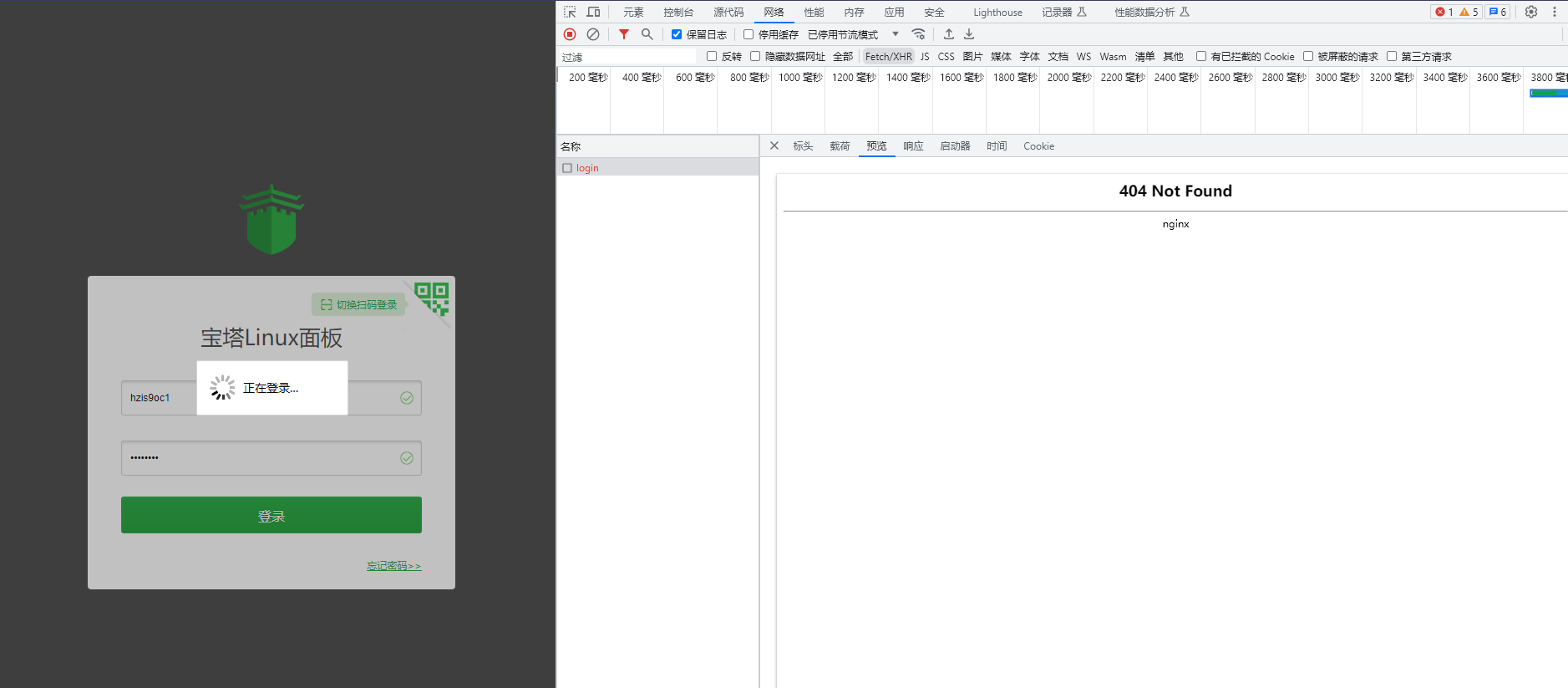The height and width of the screenshot is (688, 1568).
Task: Show the Timing tab
Action: [997, 145]
